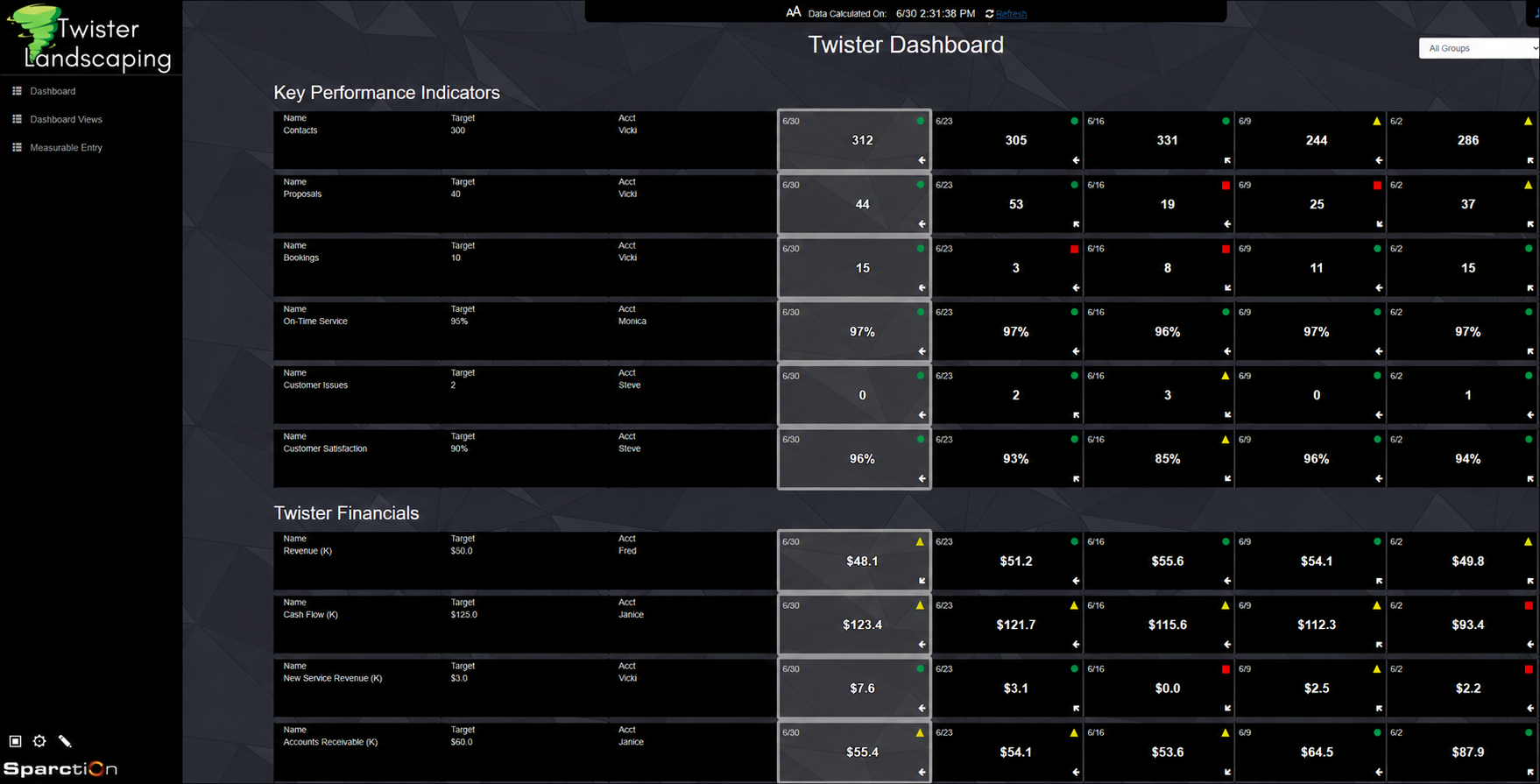Click the trend arrow in Bookings 6/30 cell
The image size is (1540, 784).
tap(922, 287)
